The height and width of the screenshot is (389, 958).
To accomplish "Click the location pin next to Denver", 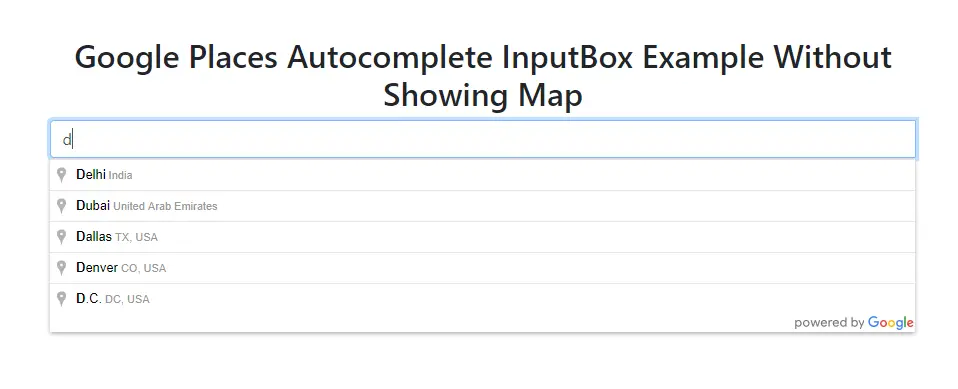I will (x=61, y=268).
